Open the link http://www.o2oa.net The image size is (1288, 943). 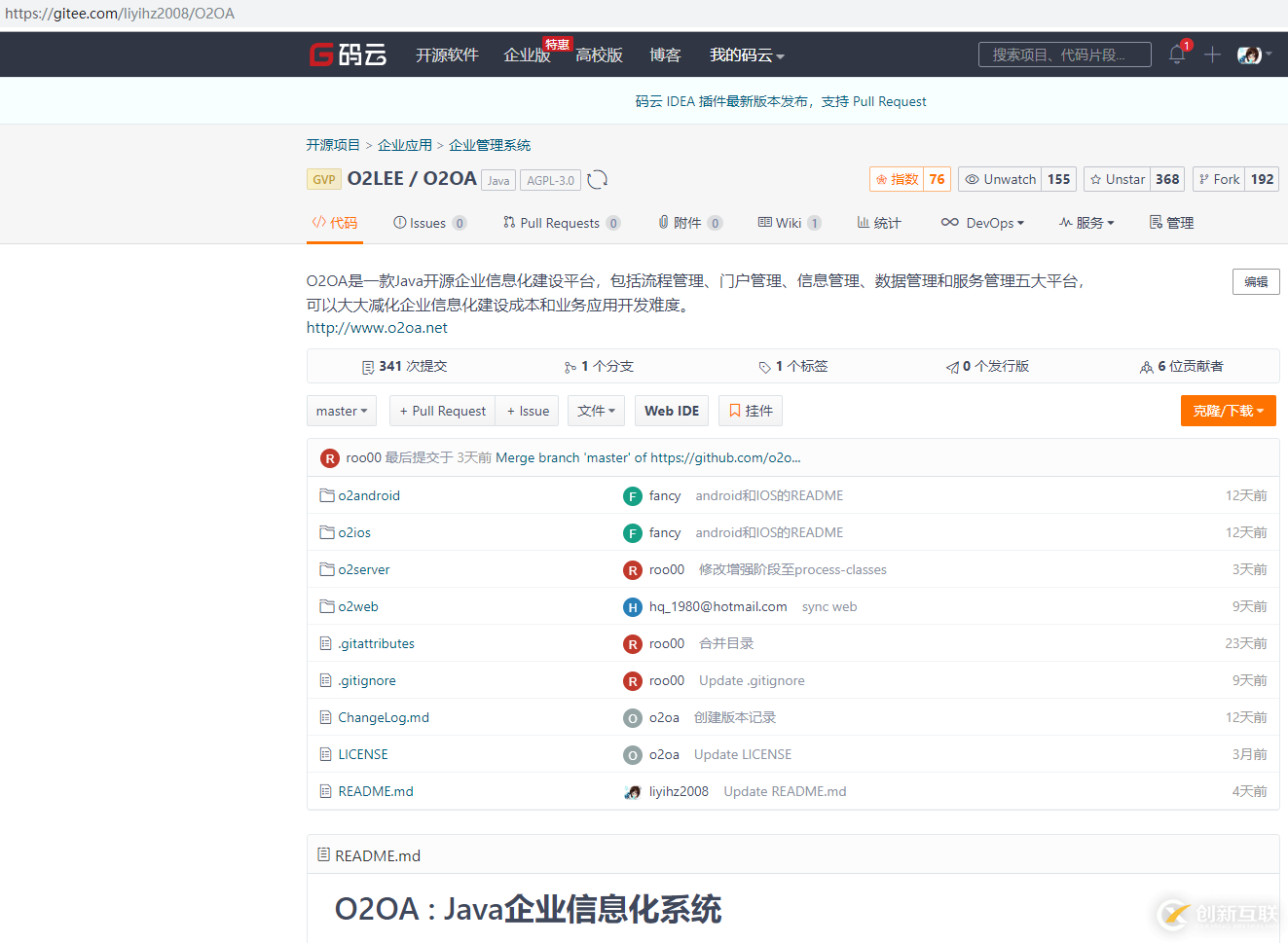pos(377,327)
